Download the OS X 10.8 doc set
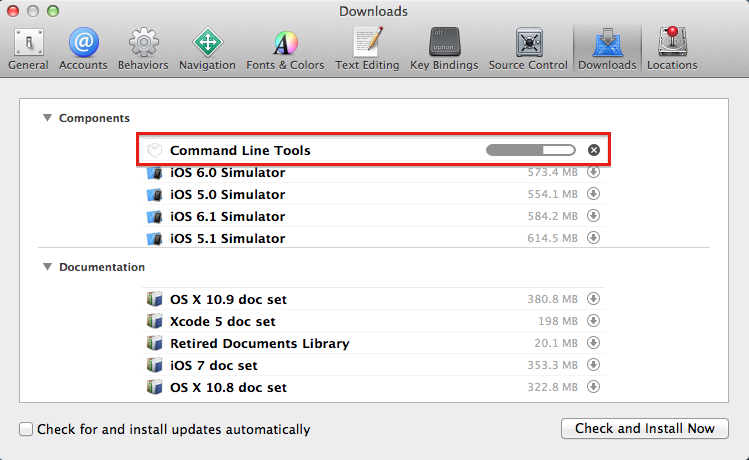Viewport: 749px width, 460px height. tap(593, 386)
